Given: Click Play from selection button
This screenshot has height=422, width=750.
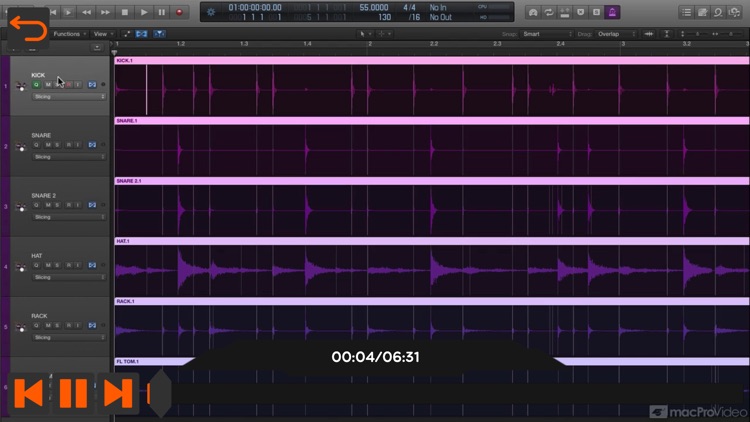Looking at the screenshot, I should (69, 12).
